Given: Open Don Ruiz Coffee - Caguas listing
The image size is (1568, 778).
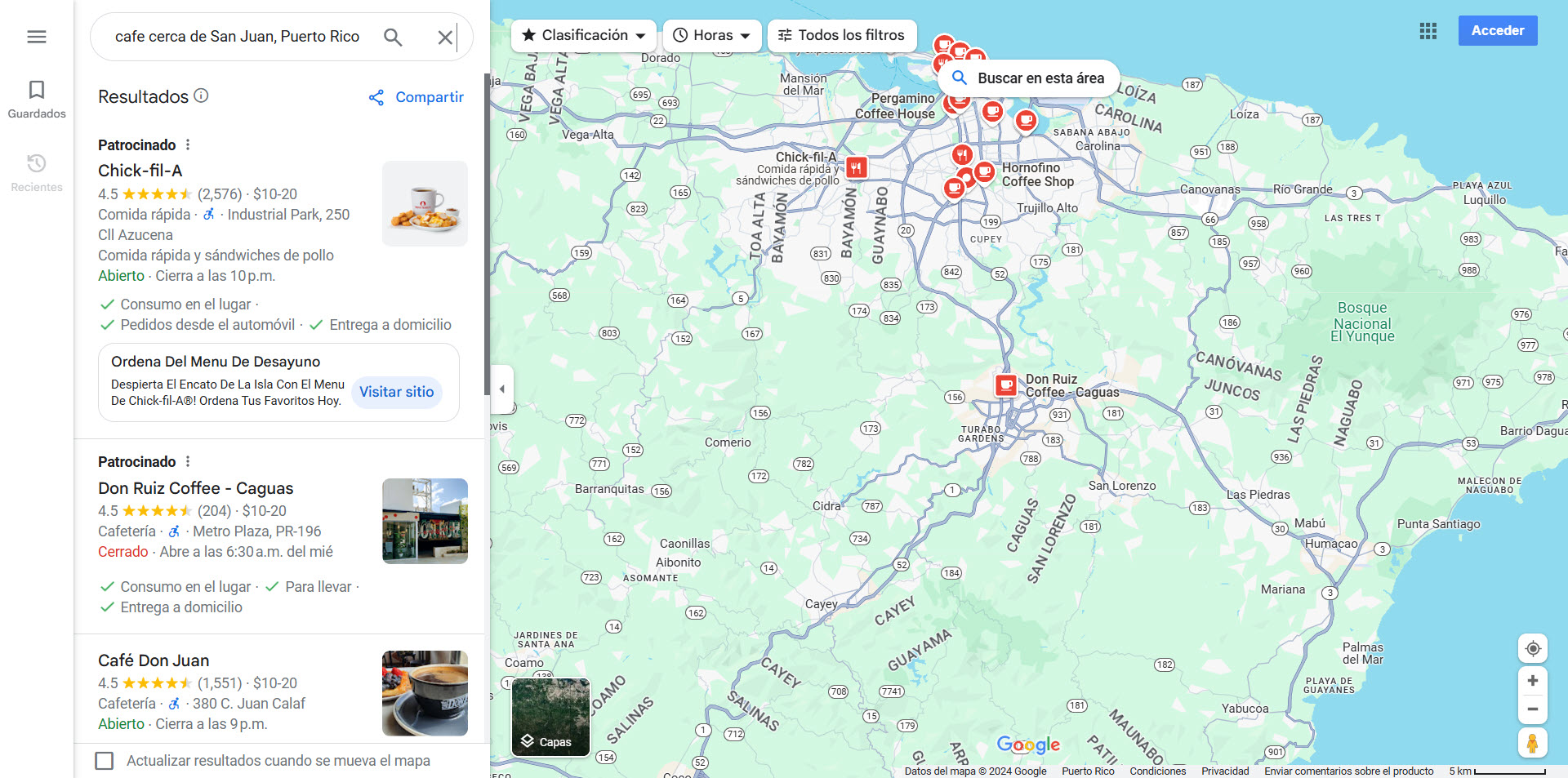Looking at the screenshot, I should (196, 488).
